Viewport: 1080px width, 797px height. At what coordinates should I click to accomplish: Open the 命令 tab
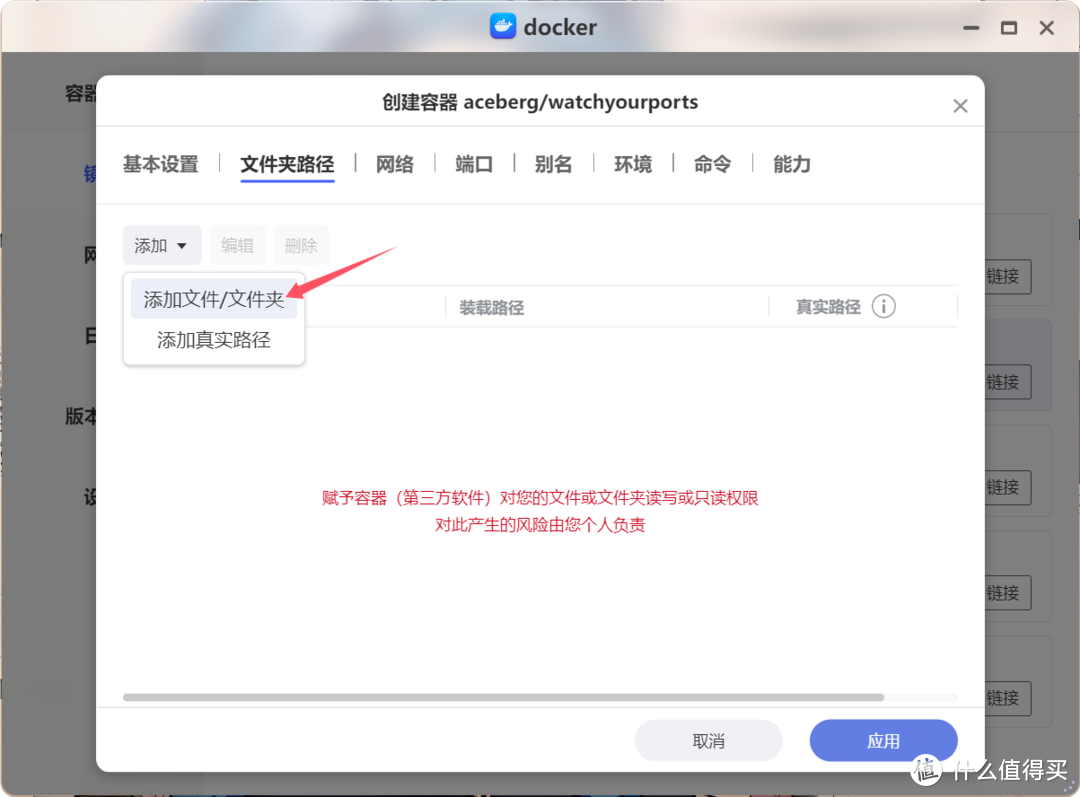pos(711,164)
